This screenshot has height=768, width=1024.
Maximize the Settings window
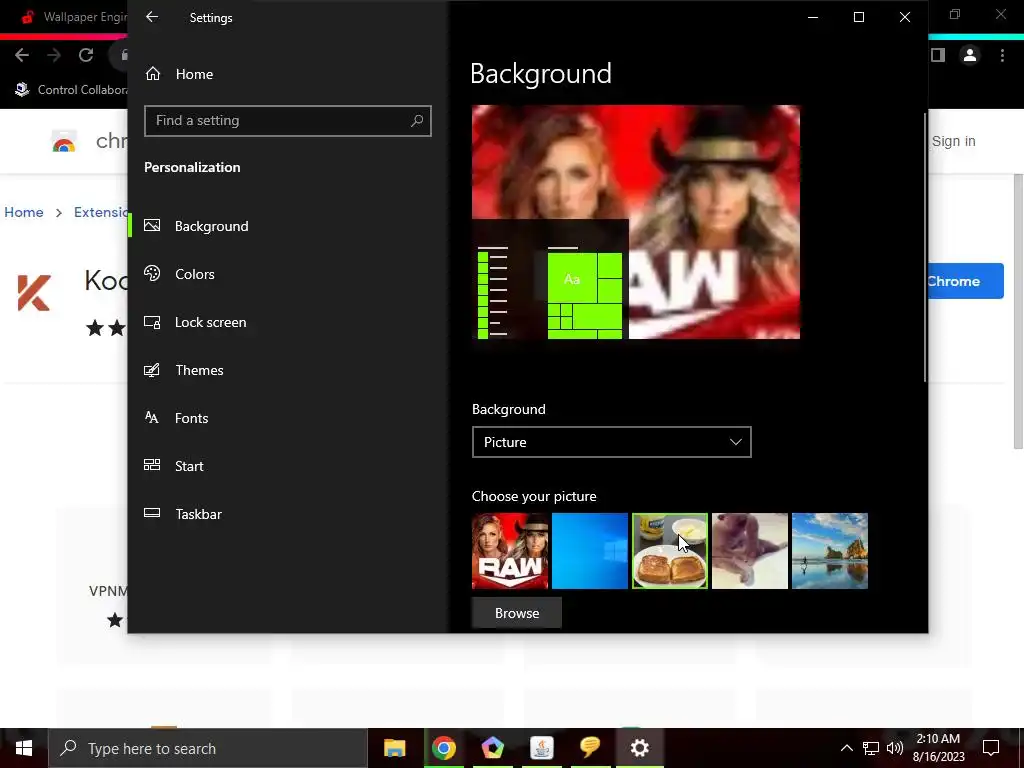point(859,18)
